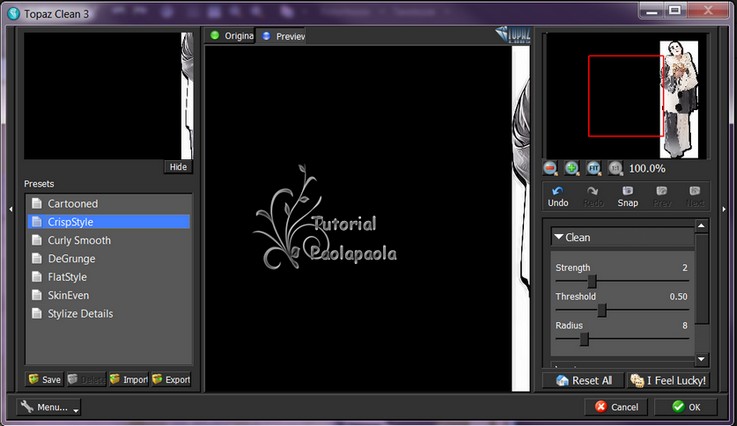This screenshot has width=737, height=426.
Task: Click the zoom in magnifier icon
Action: [x=572, y=168]
